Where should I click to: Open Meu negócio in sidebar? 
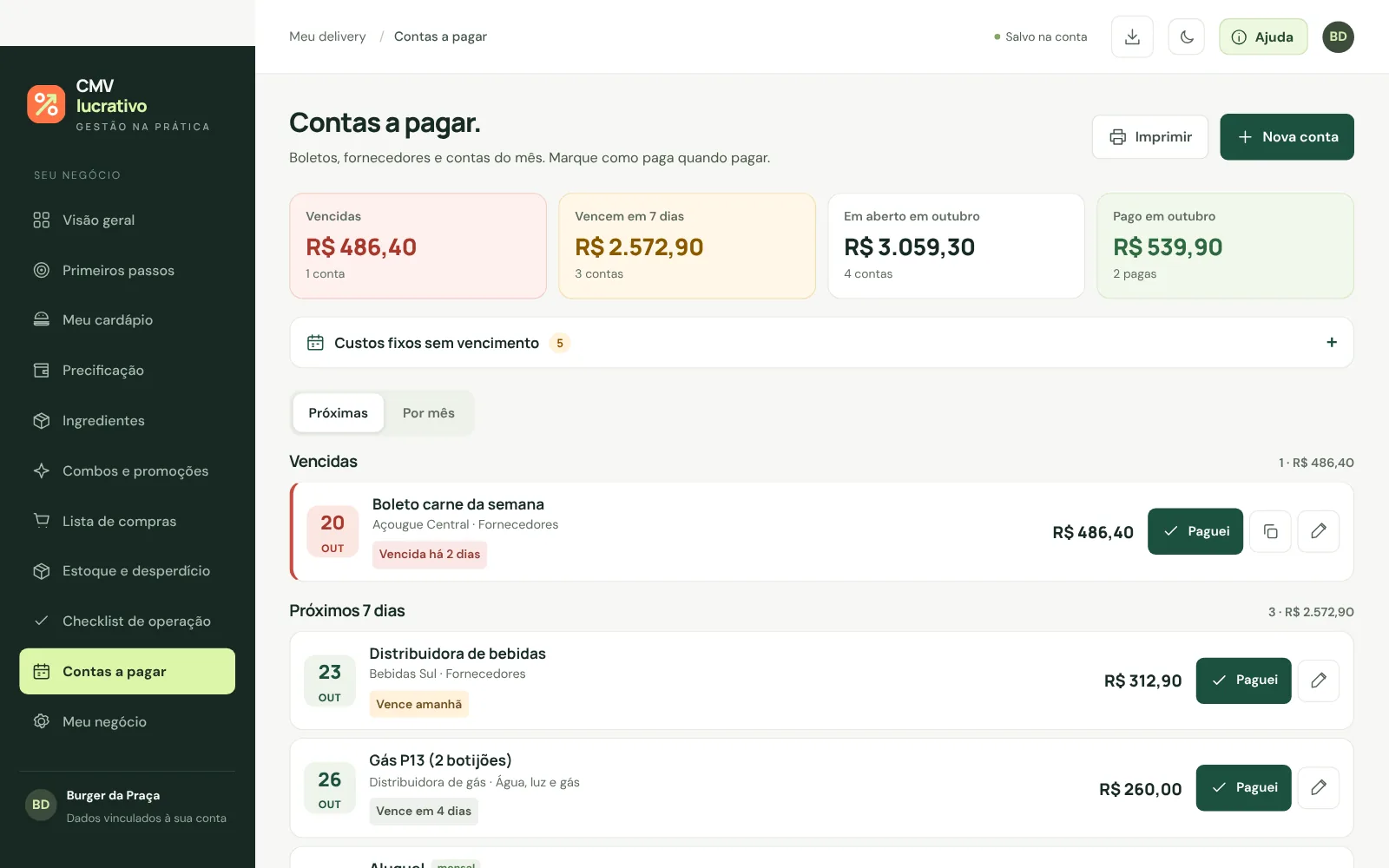[x=127, y=721]
